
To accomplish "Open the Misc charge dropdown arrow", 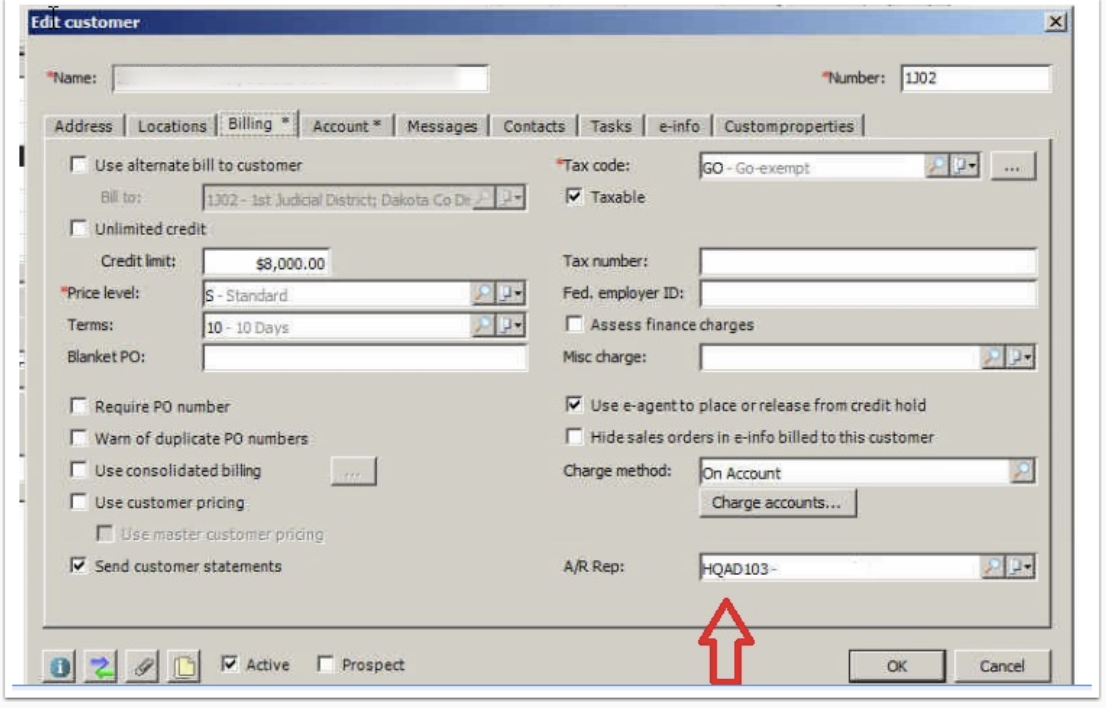I will coord(1021,357).
